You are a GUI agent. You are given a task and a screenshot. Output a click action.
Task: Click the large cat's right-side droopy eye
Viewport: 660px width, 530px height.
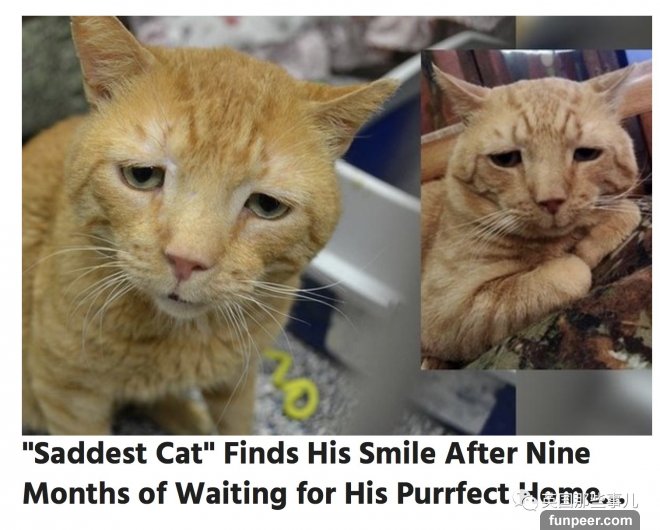click(267, 206)
